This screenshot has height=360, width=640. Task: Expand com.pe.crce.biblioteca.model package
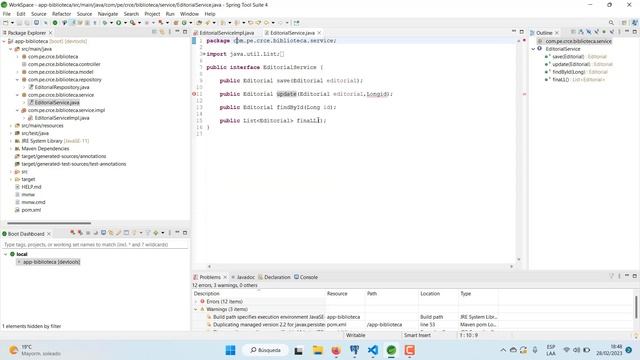(18, 72)
